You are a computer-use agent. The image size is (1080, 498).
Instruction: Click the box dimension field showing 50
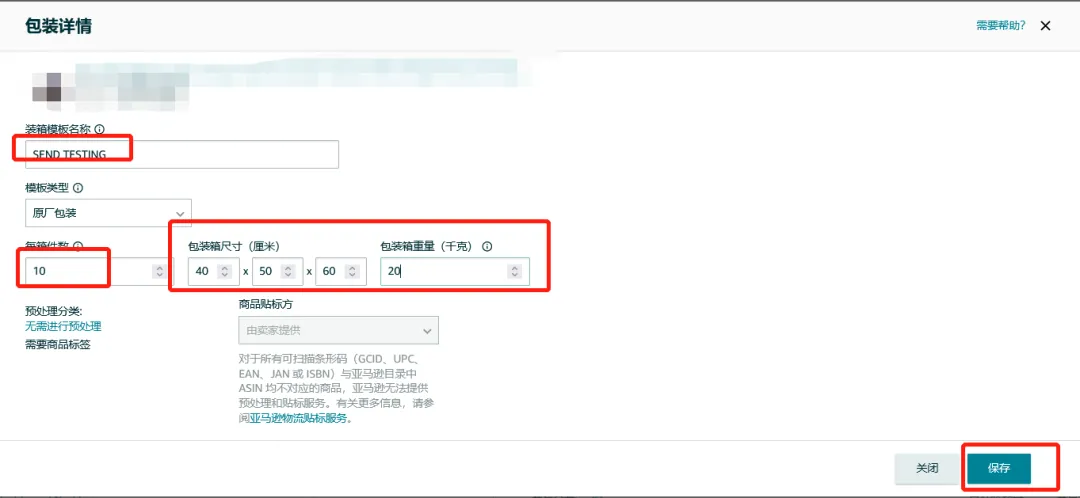tap(278, 271)
